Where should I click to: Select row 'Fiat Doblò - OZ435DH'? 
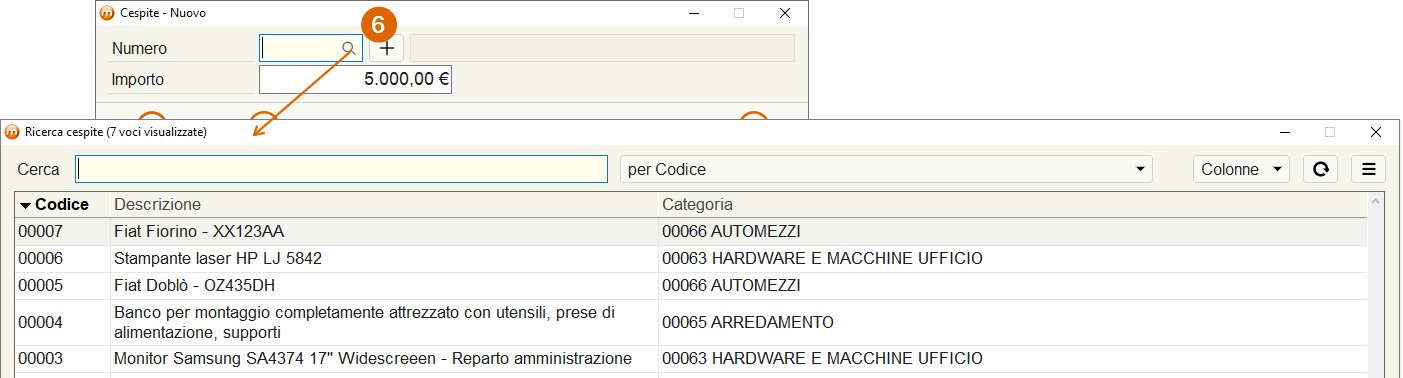691,285
